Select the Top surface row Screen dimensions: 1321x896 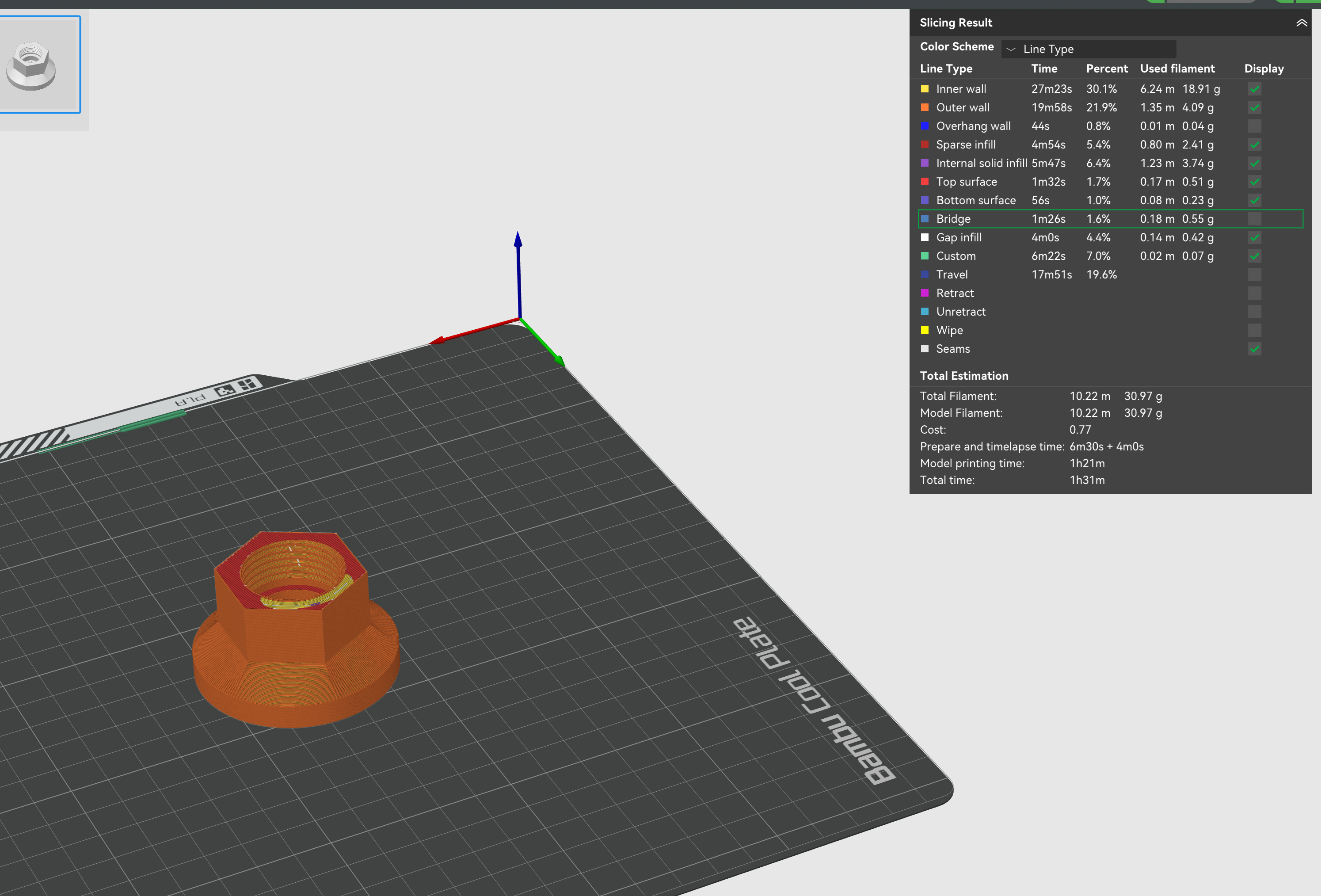[1110, 182]
